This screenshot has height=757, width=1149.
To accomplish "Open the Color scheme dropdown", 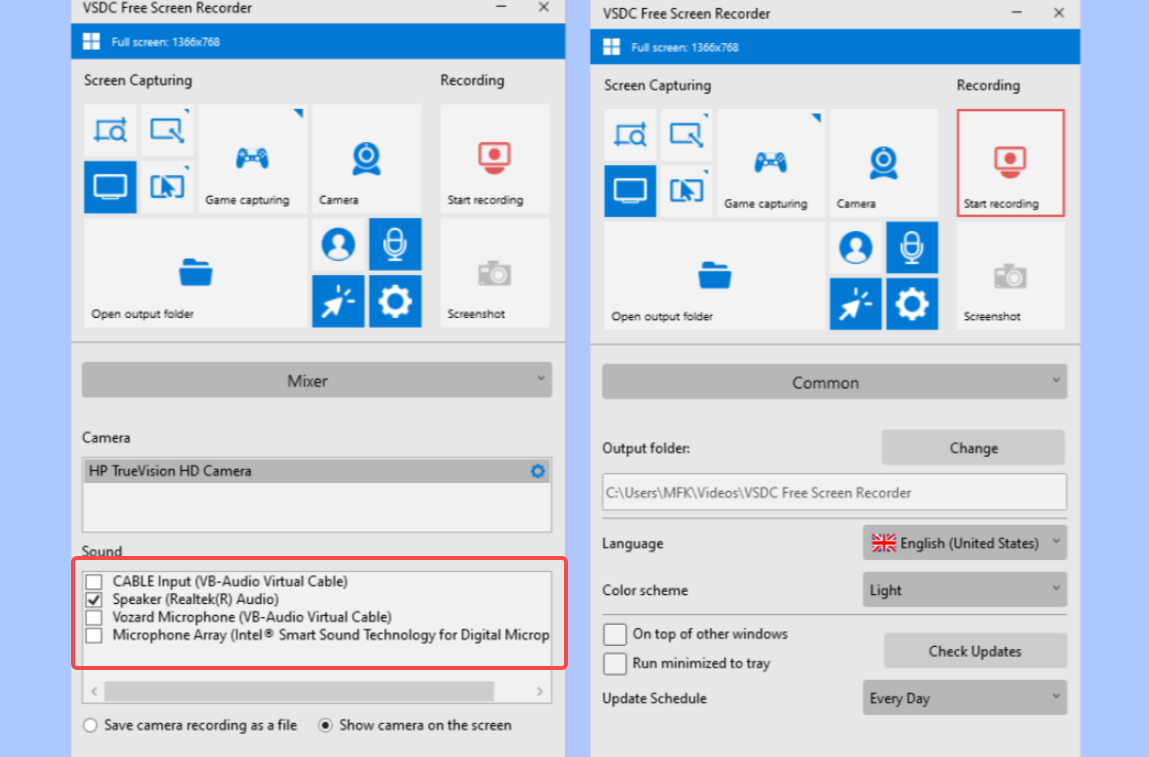I will (x=963, y=589).
